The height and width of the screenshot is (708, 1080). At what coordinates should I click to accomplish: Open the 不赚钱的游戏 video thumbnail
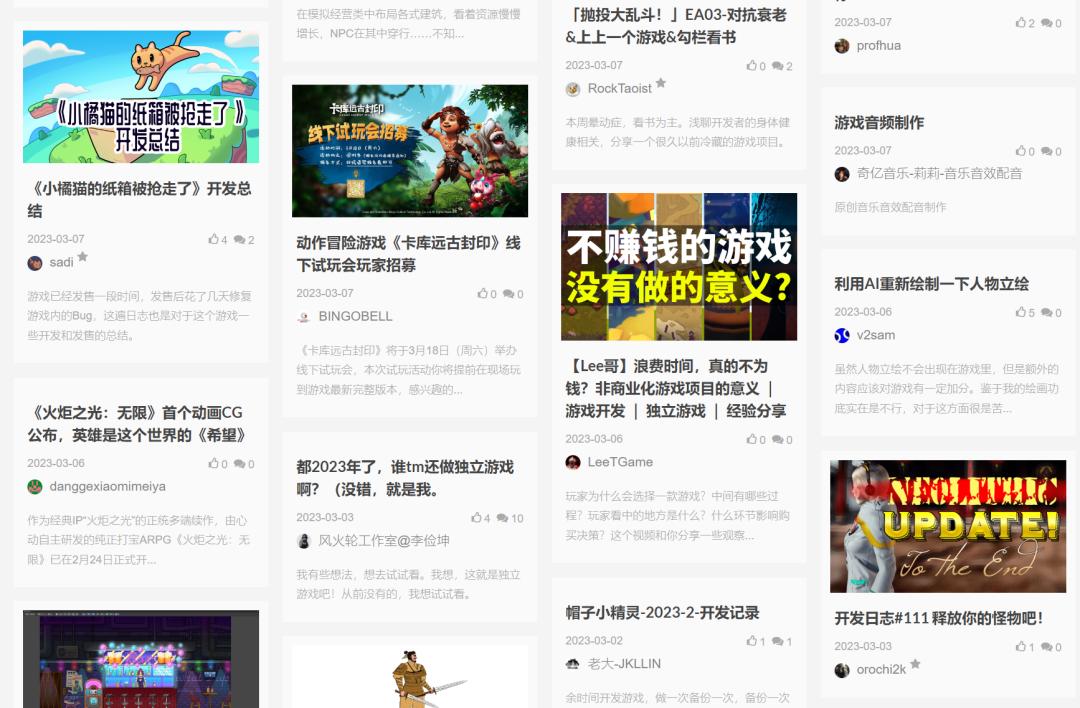[679, 267]
